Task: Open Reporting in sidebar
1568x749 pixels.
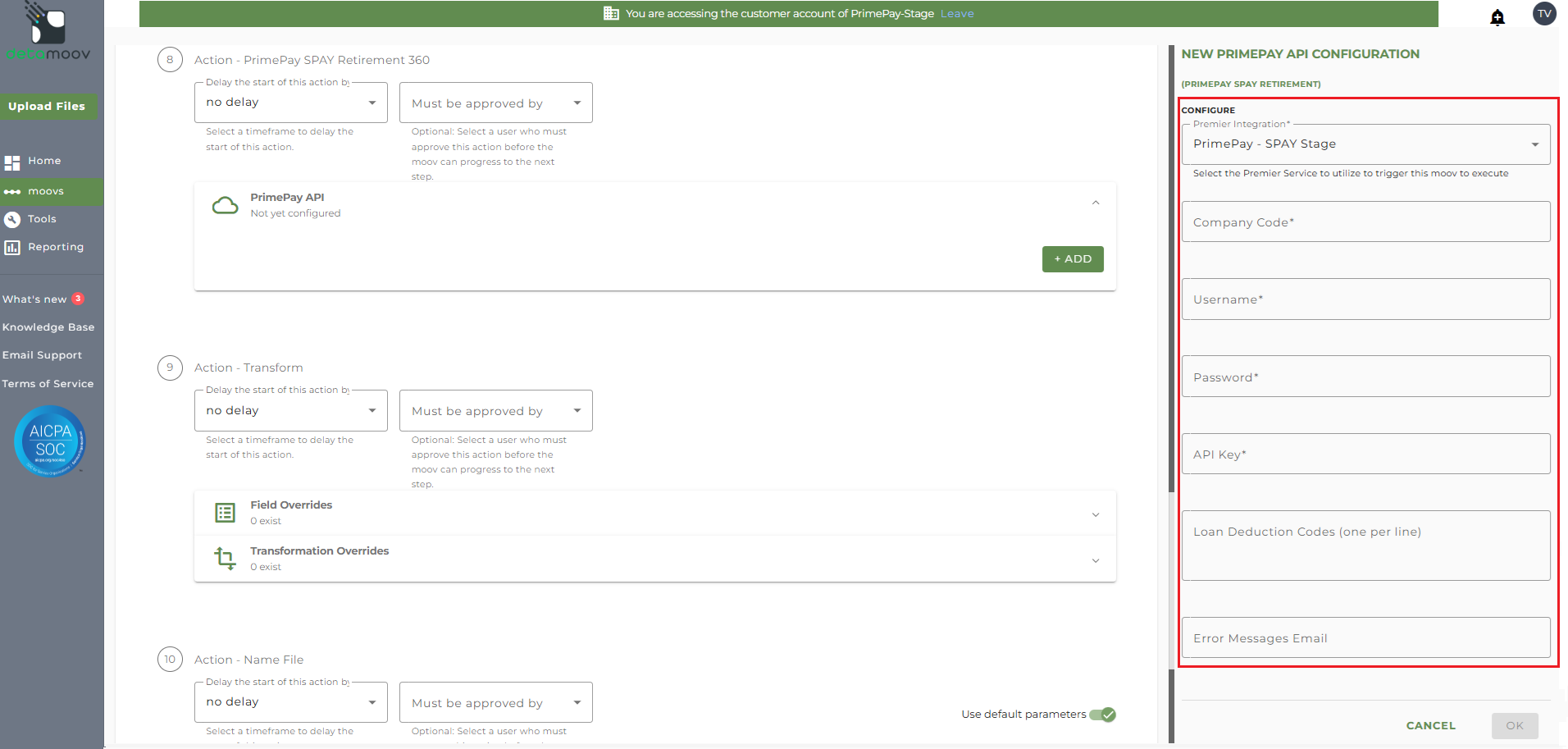Action: [x=56, y=247]
